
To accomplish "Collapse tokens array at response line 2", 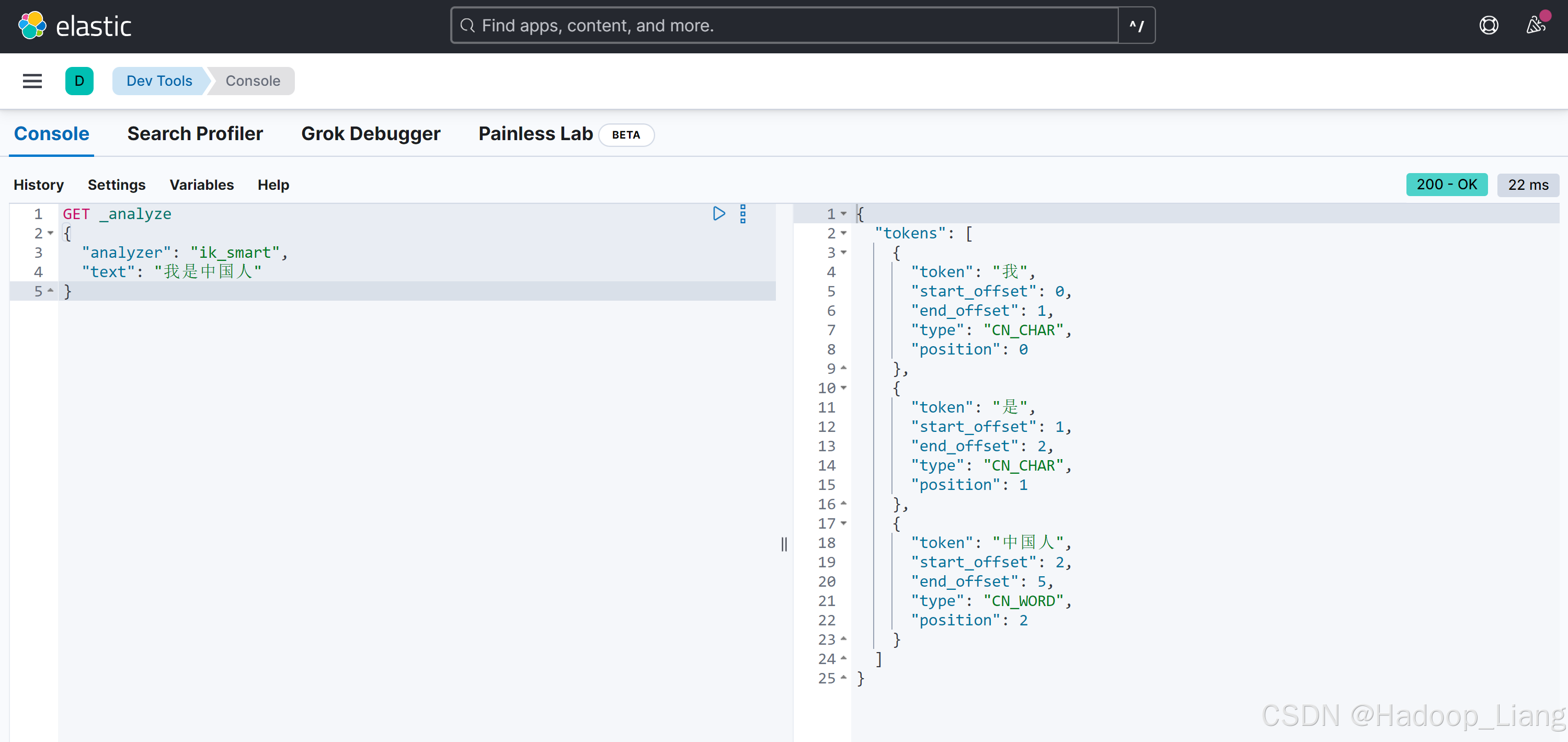I will click(844, 233).
